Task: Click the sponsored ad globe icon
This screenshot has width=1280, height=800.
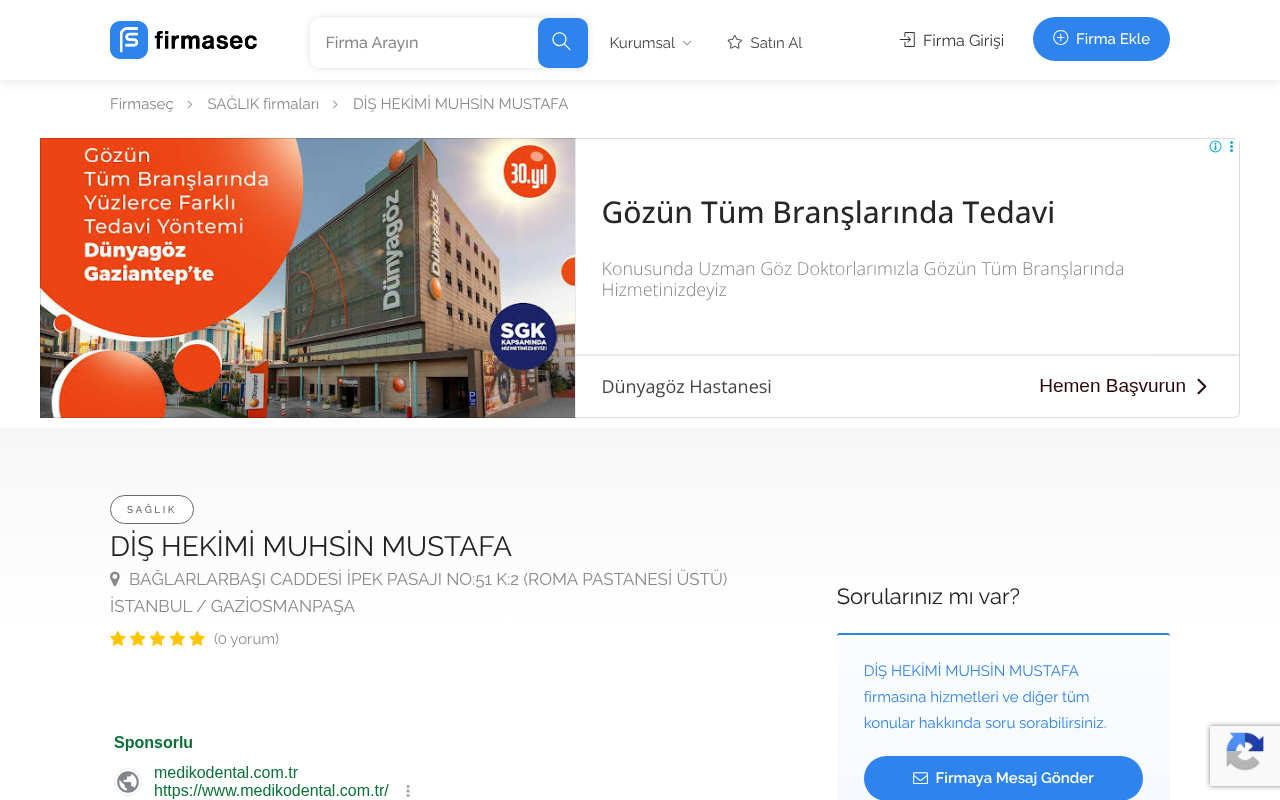Action: pyautogui.click(x=128, y=782)
